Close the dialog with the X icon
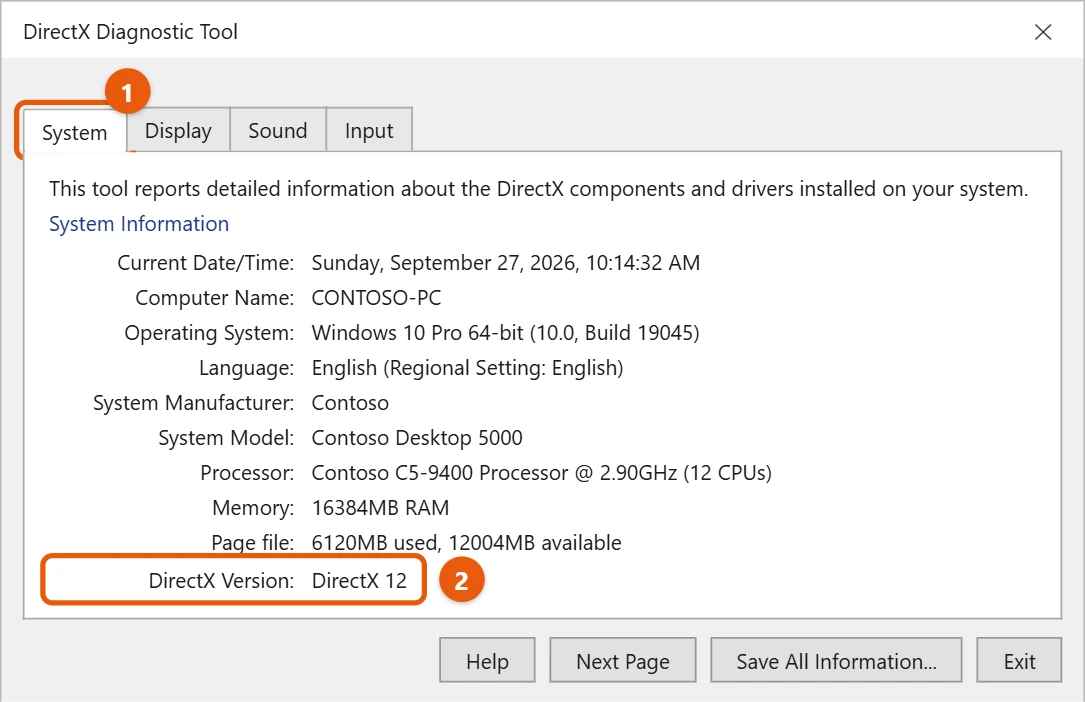The height and width of the screenshot is (702, 1085). [1043, 32]
